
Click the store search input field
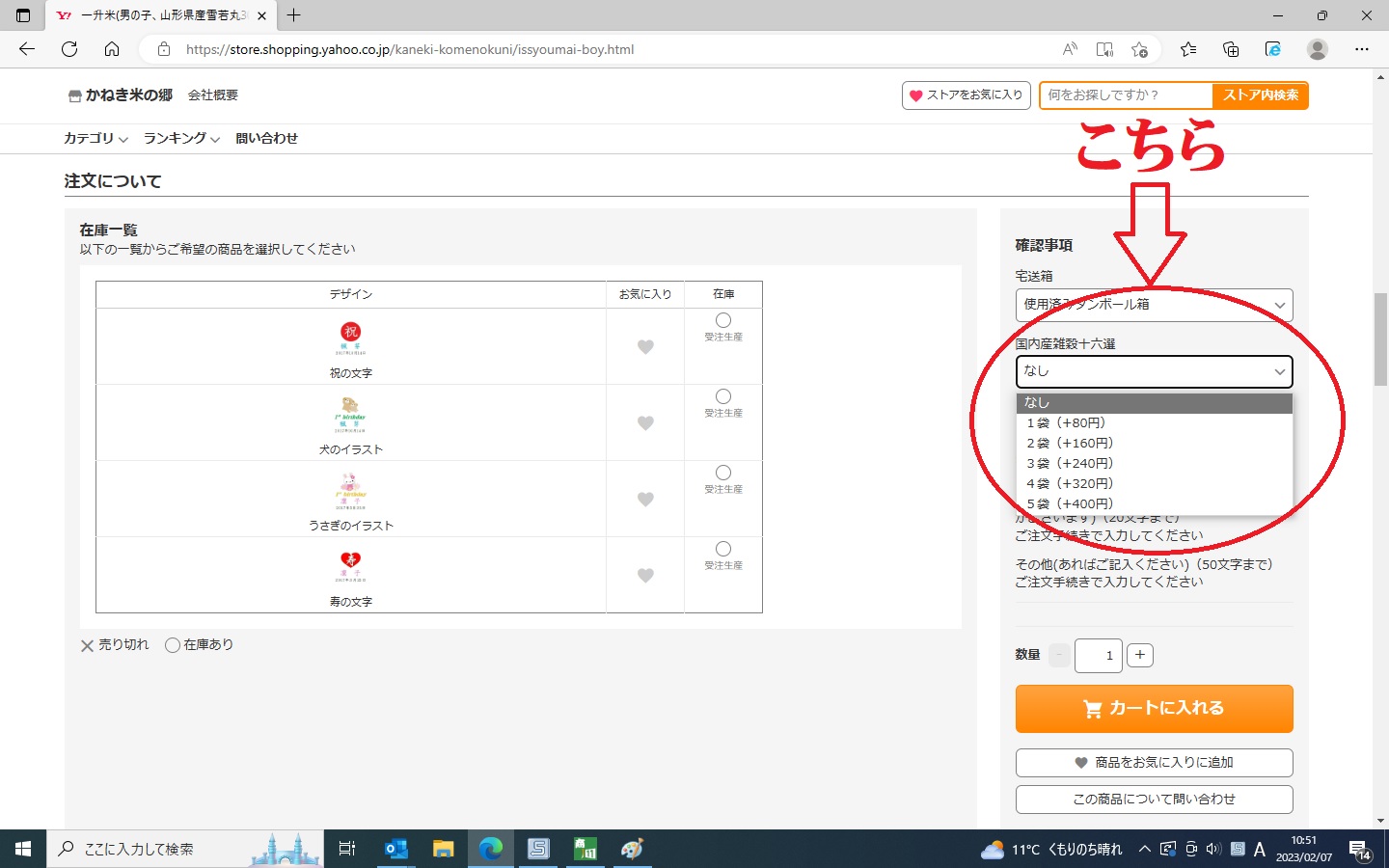click(x=1125, y=95)
